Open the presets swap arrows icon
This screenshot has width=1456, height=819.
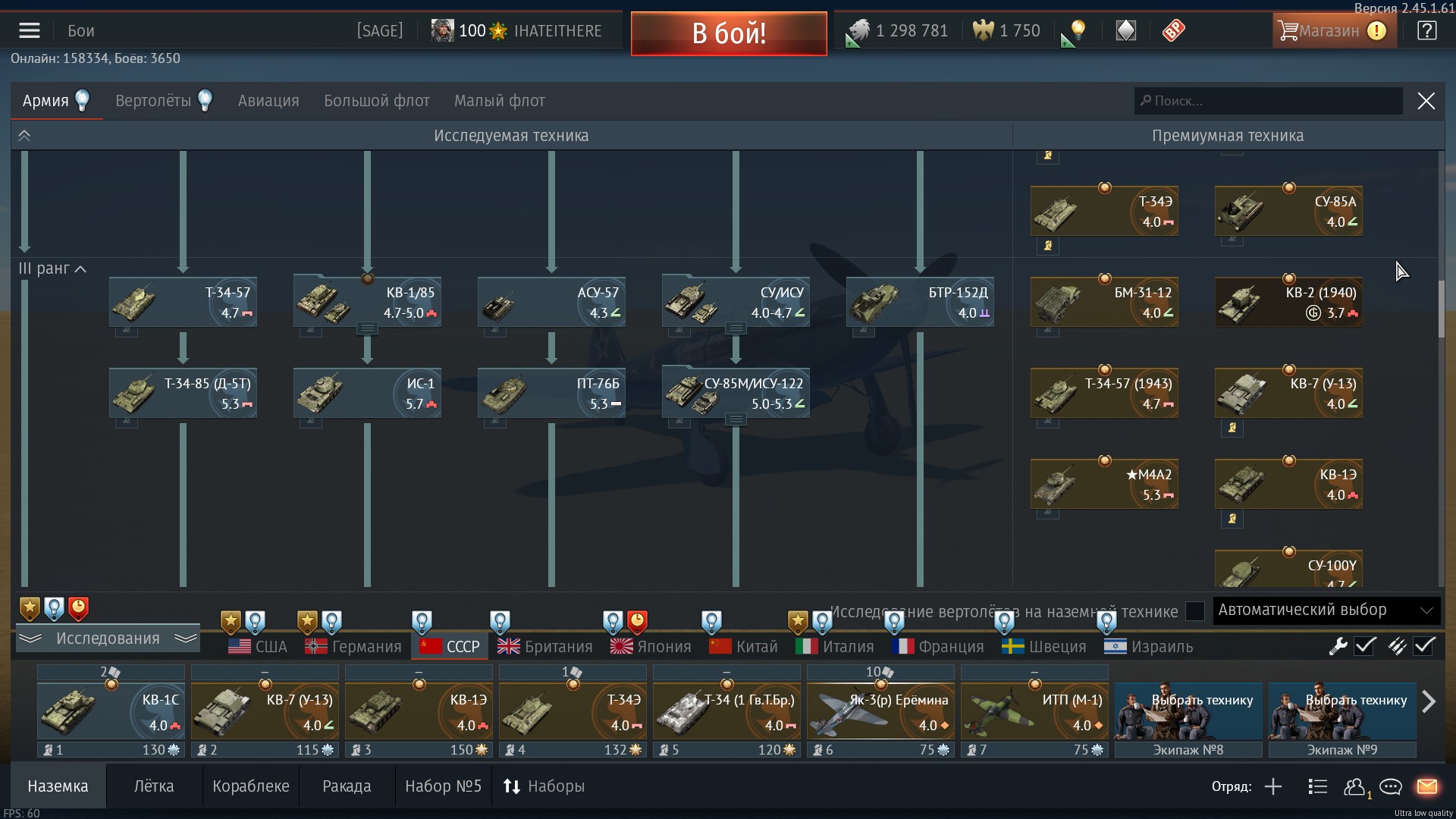pos(512,786)
